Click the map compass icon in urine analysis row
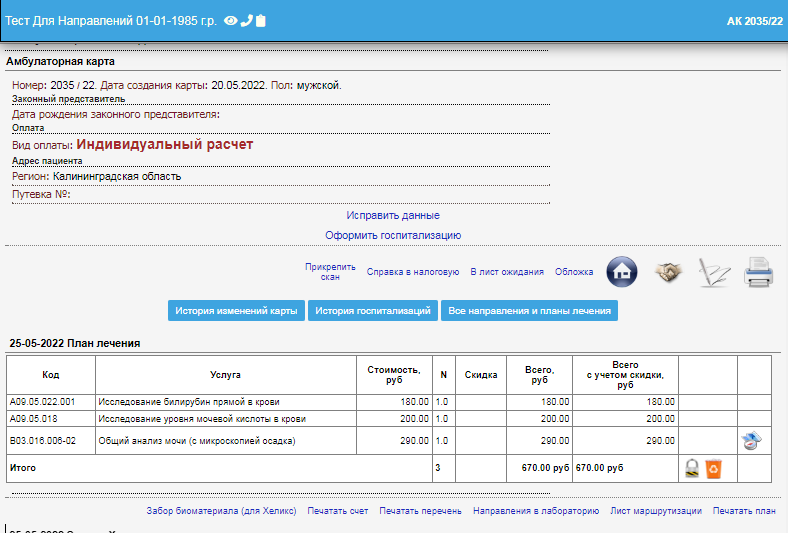The height and width of the screenshot is (533, 788). (x=752, y=441)
